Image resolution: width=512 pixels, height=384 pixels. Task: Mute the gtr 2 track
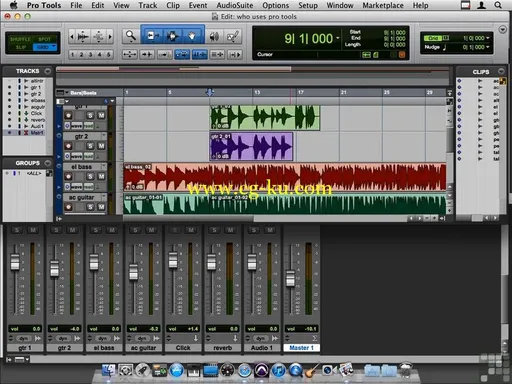click(101, 146)
